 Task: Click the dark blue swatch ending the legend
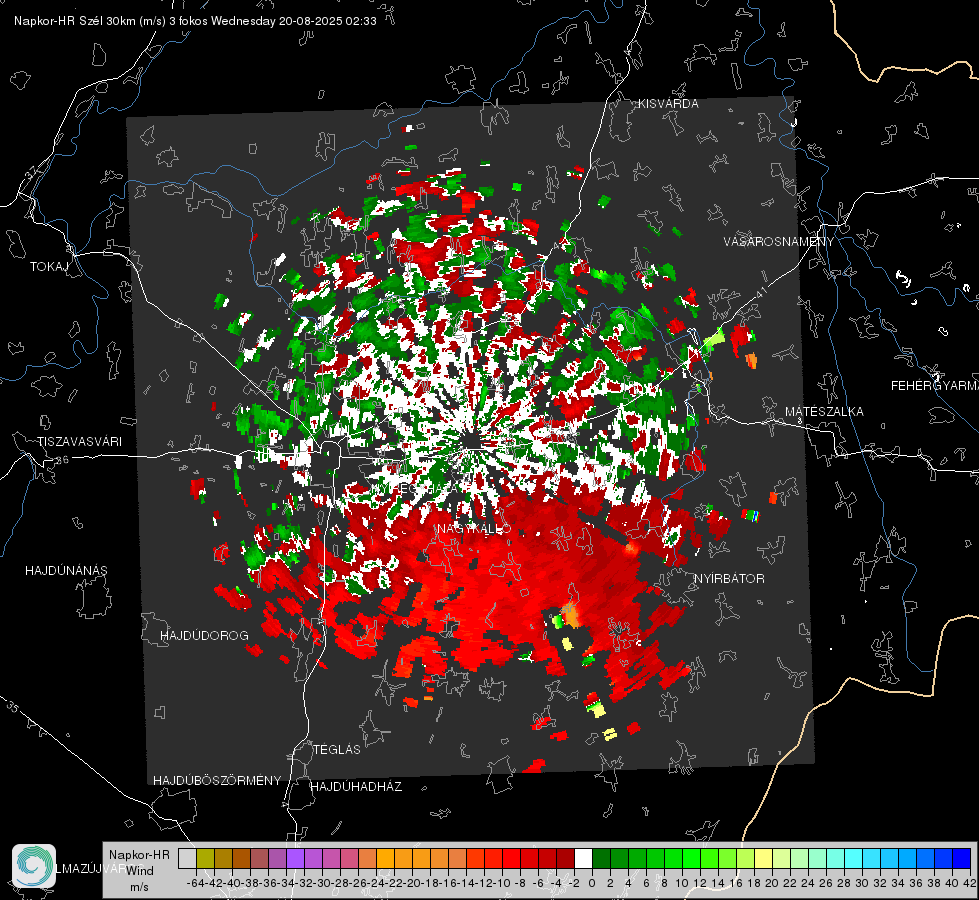[962, 858]
